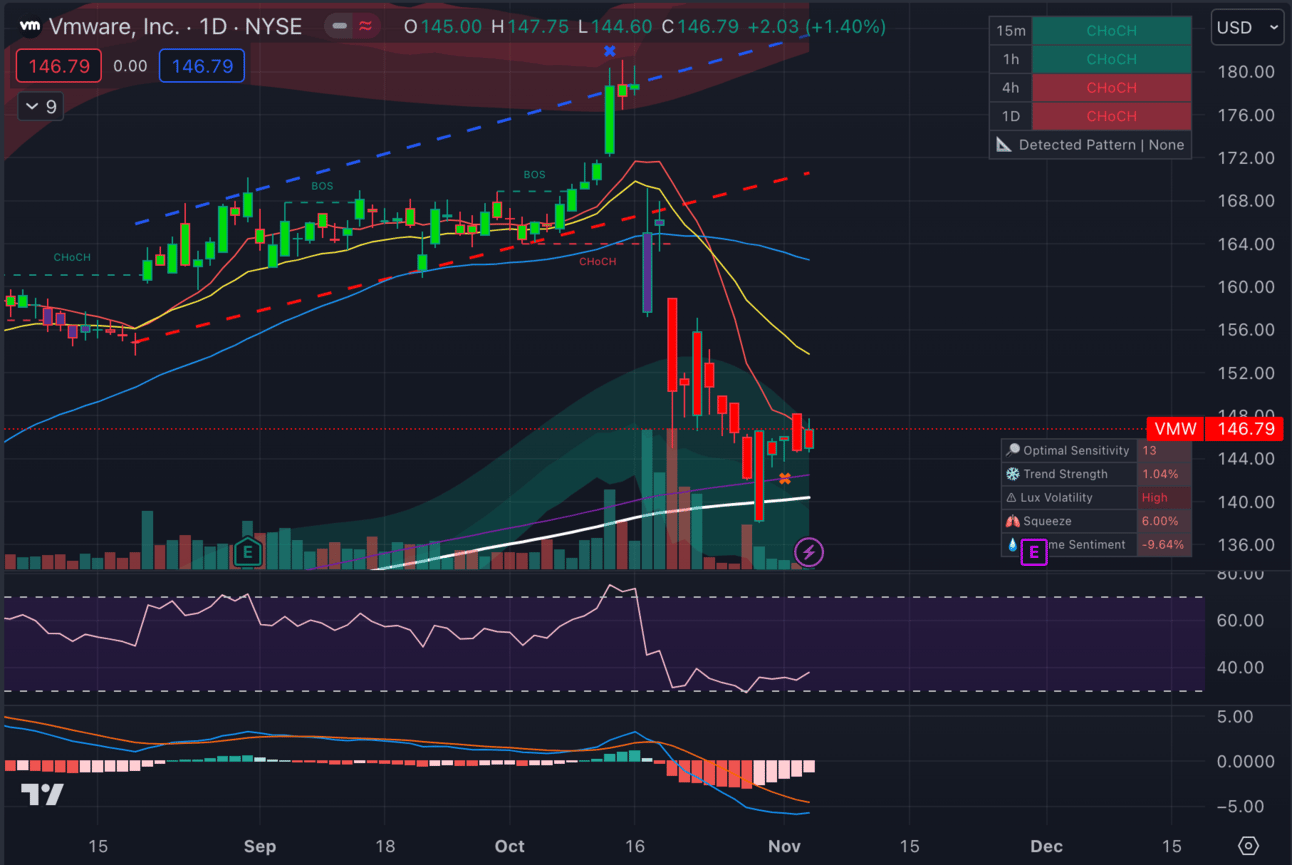Click the CHoCH cell in the 1h row
Image resolution: width=1292 pixels, height=865 pixels.
1111,59
